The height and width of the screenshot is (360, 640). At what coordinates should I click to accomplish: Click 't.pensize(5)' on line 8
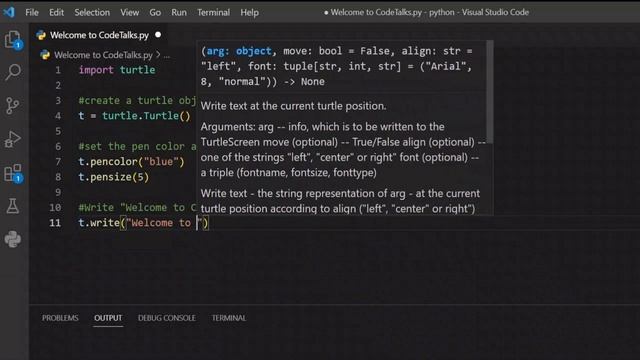click(x=114, y=177)
